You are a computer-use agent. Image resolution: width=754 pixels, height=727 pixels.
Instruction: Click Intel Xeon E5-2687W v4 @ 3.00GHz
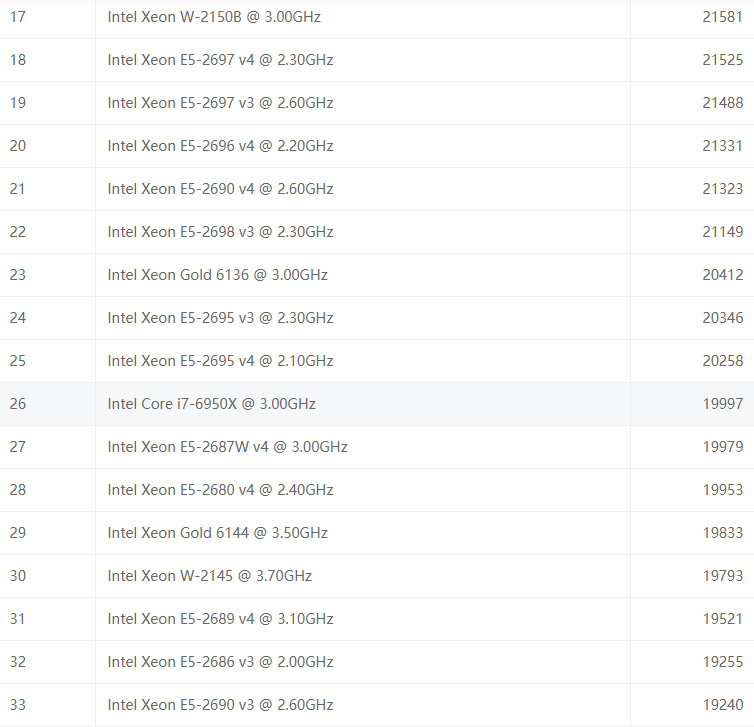[227, 447]
